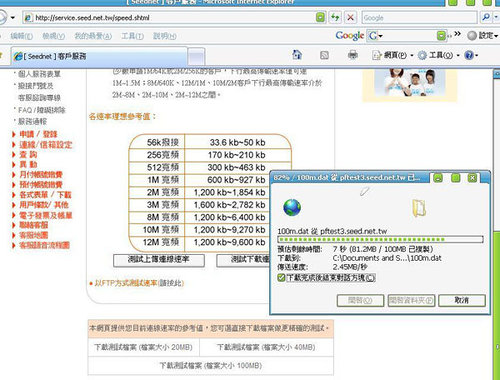Open the 電子發票及帳單 sidebar link
This screenshot has height=380, width=500.
tap(46, 215)
